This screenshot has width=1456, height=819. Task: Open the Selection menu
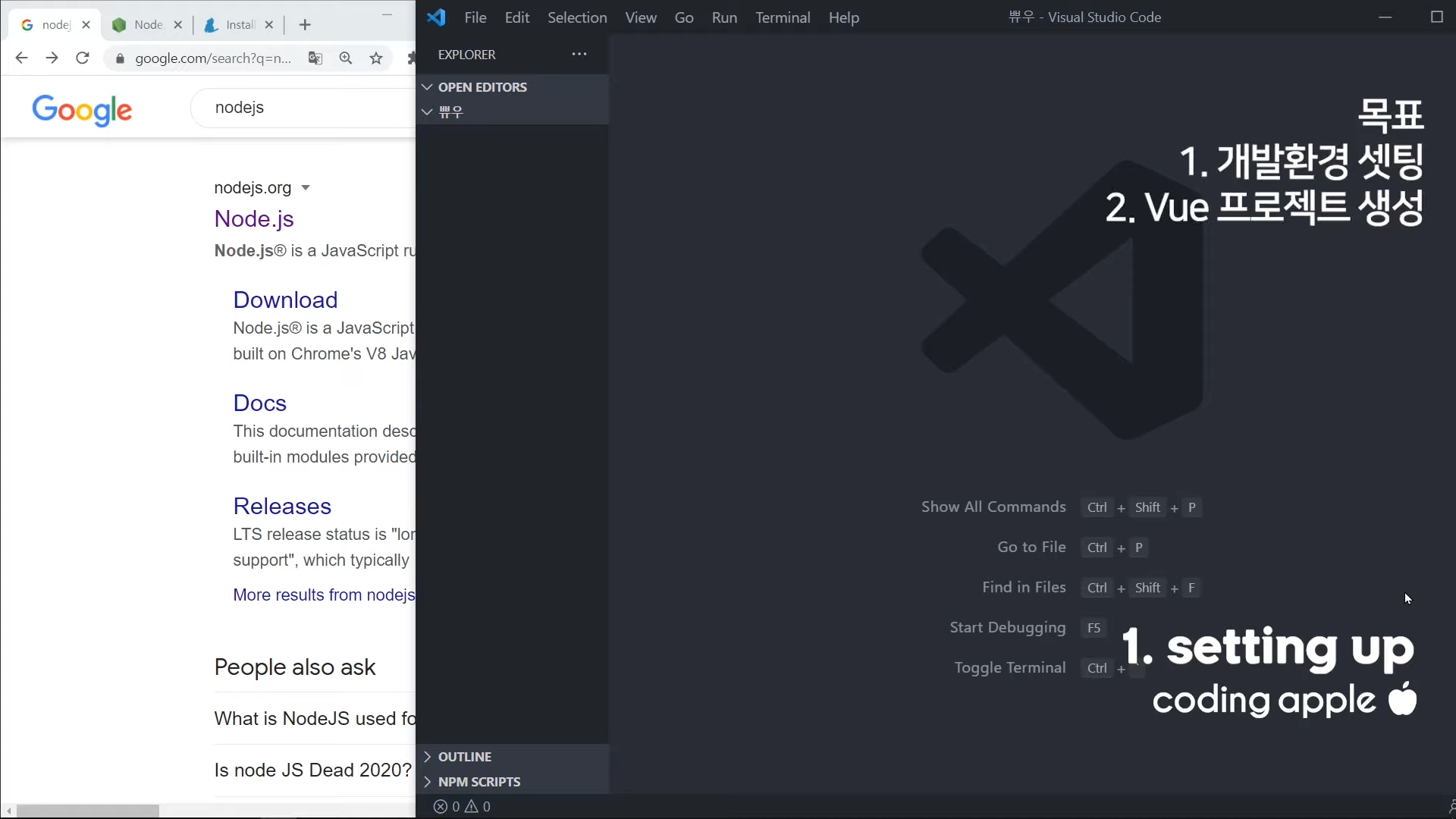click(577, 17)
